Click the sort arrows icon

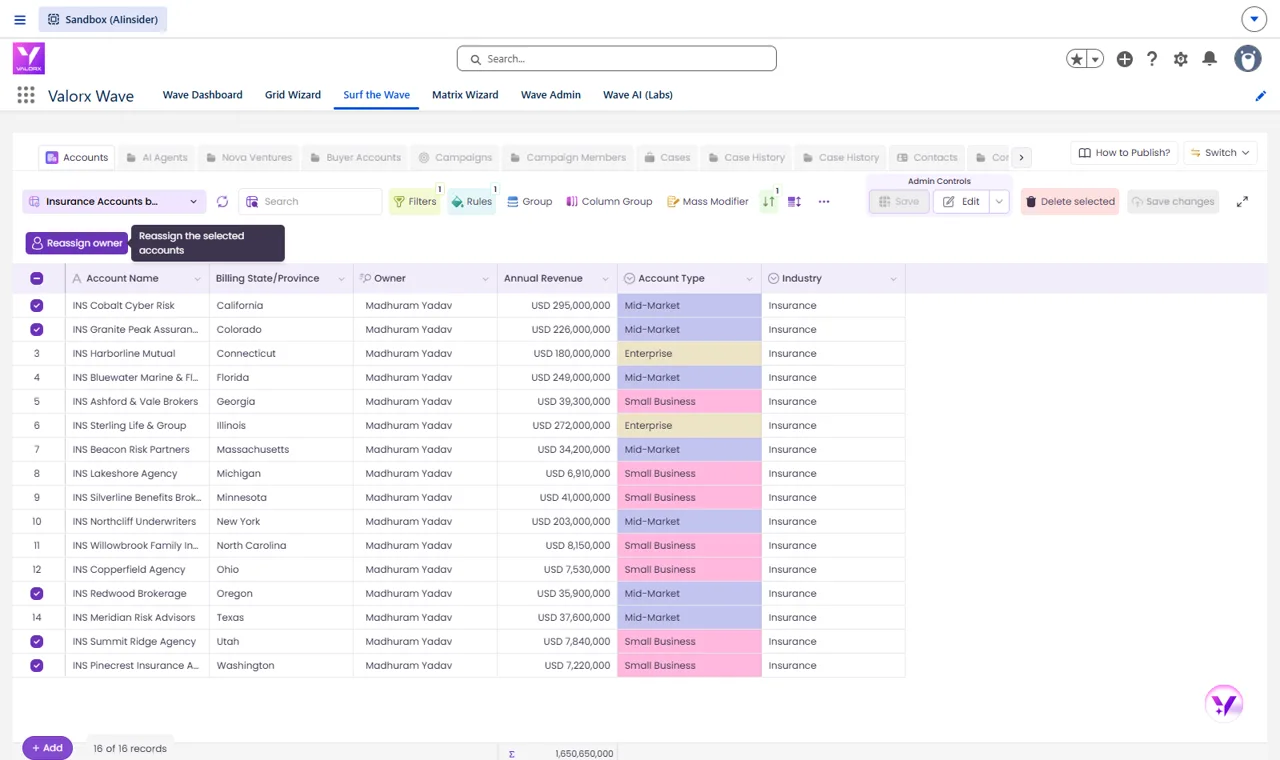[x=768, y=201]
